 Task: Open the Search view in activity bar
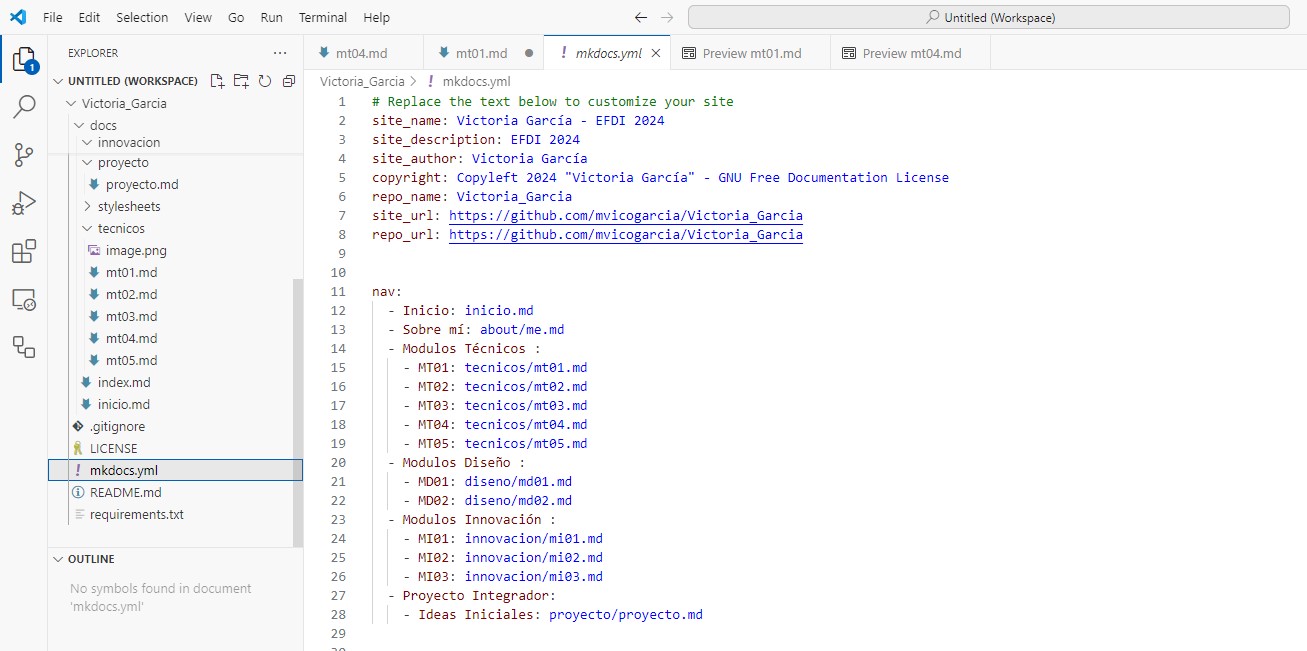click(x=24, y=107)
